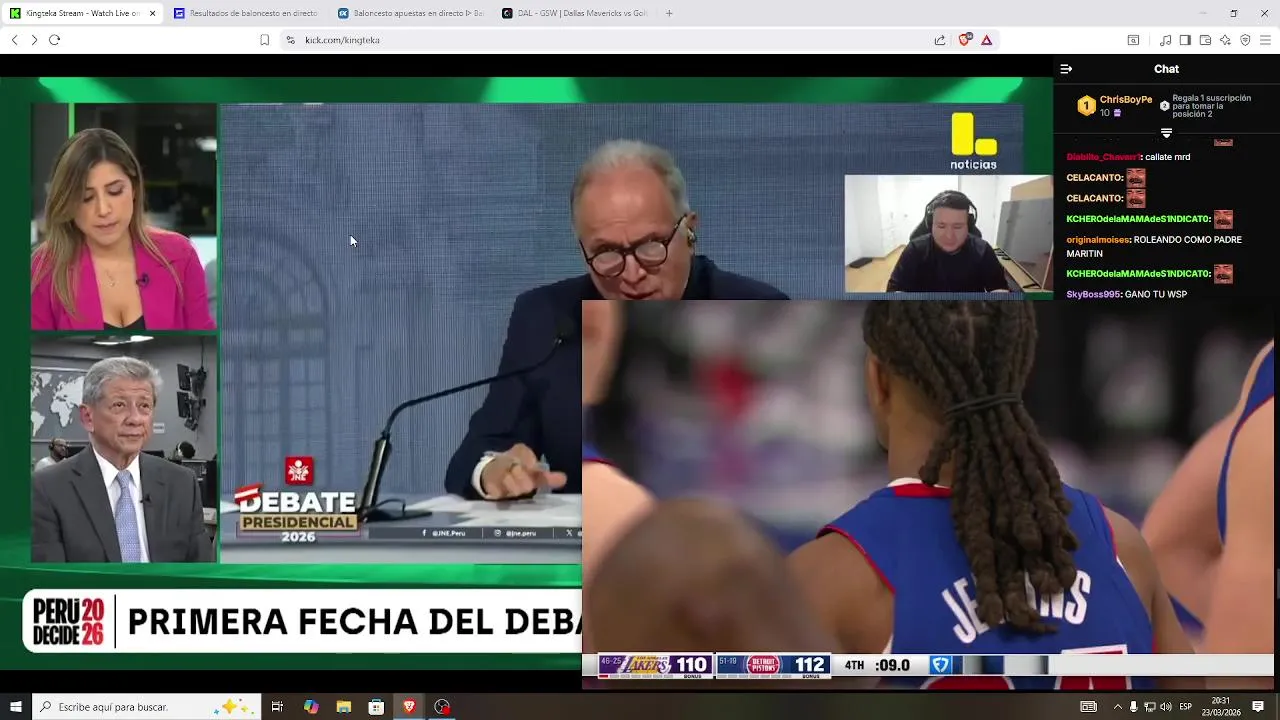1280x720 pixels.
Task: Go back in browser history
Action: (14, 40)
